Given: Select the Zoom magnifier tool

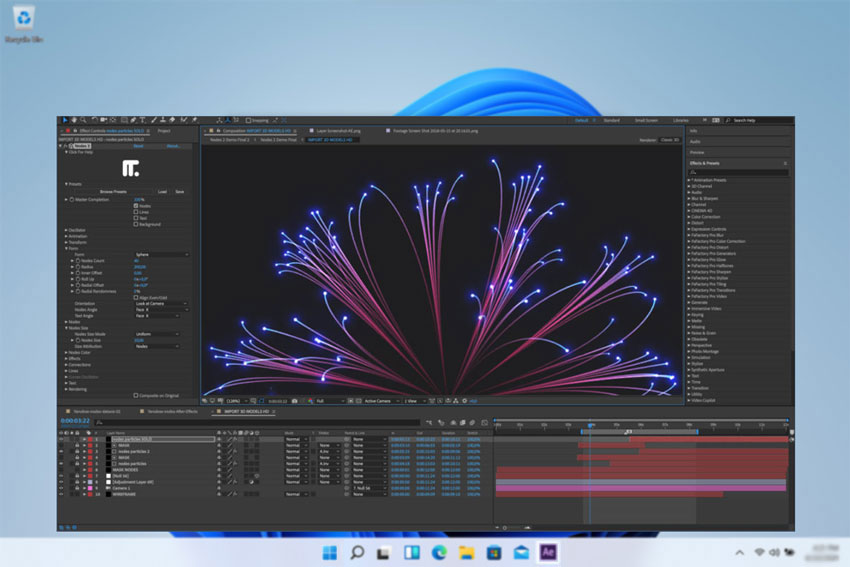Looking at the screenshot, I should [x=83, y=120].
